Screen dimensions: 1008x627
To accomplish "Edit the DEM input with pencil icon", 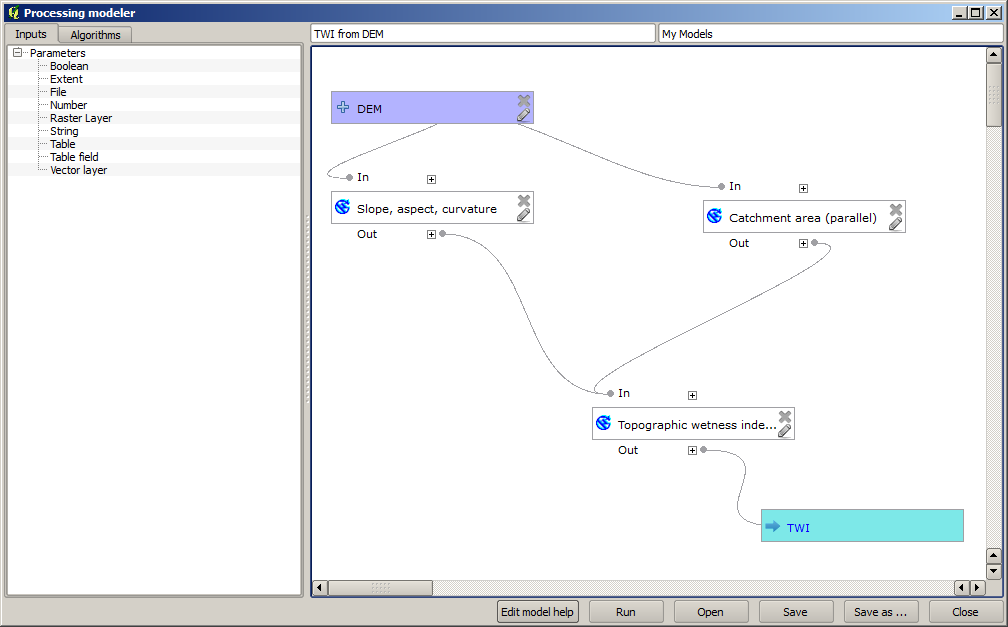I will [523, 115].
